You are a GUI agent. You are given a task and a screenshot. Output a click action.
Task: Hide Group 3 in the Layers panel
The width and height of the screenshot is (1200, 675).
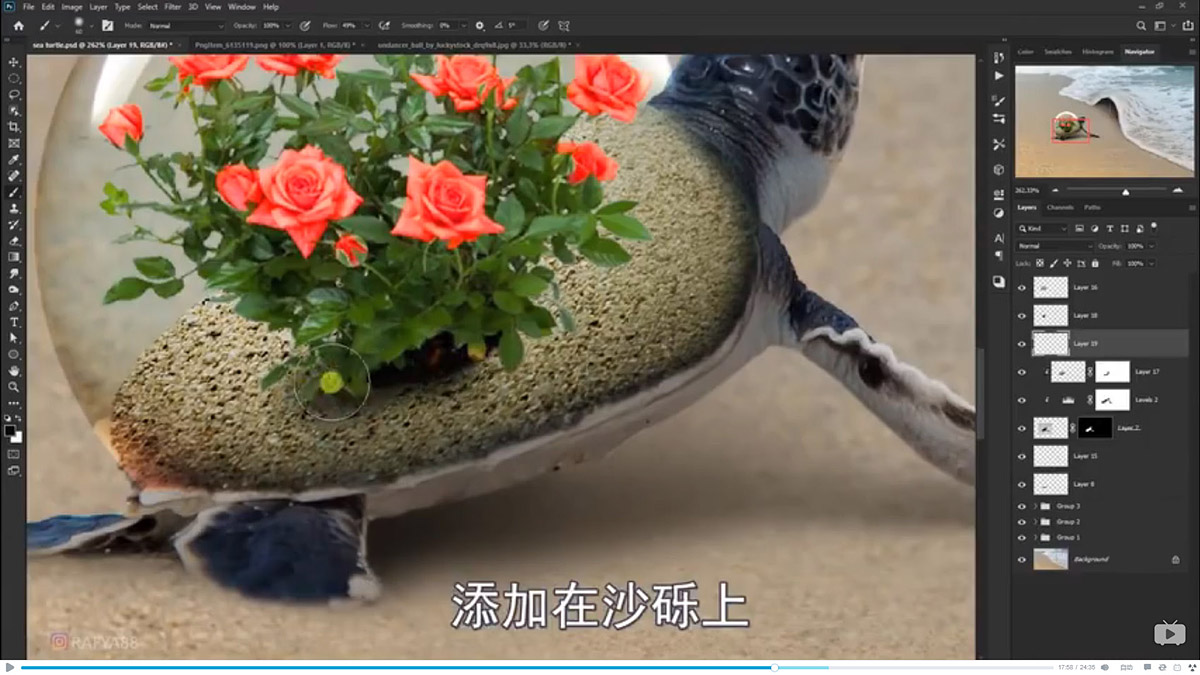click(1021, 506)
